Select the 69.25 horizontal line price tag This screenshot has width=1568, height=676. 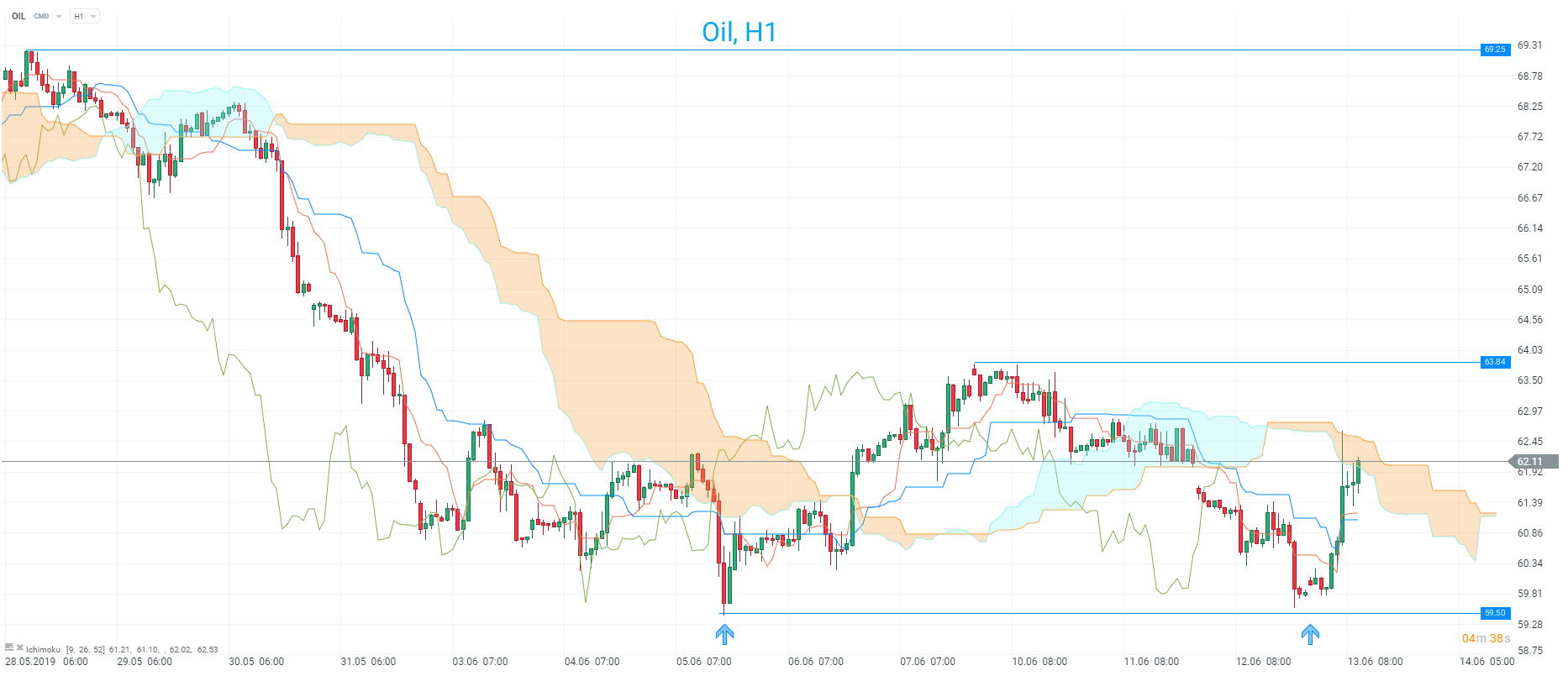coord(1495,50)
